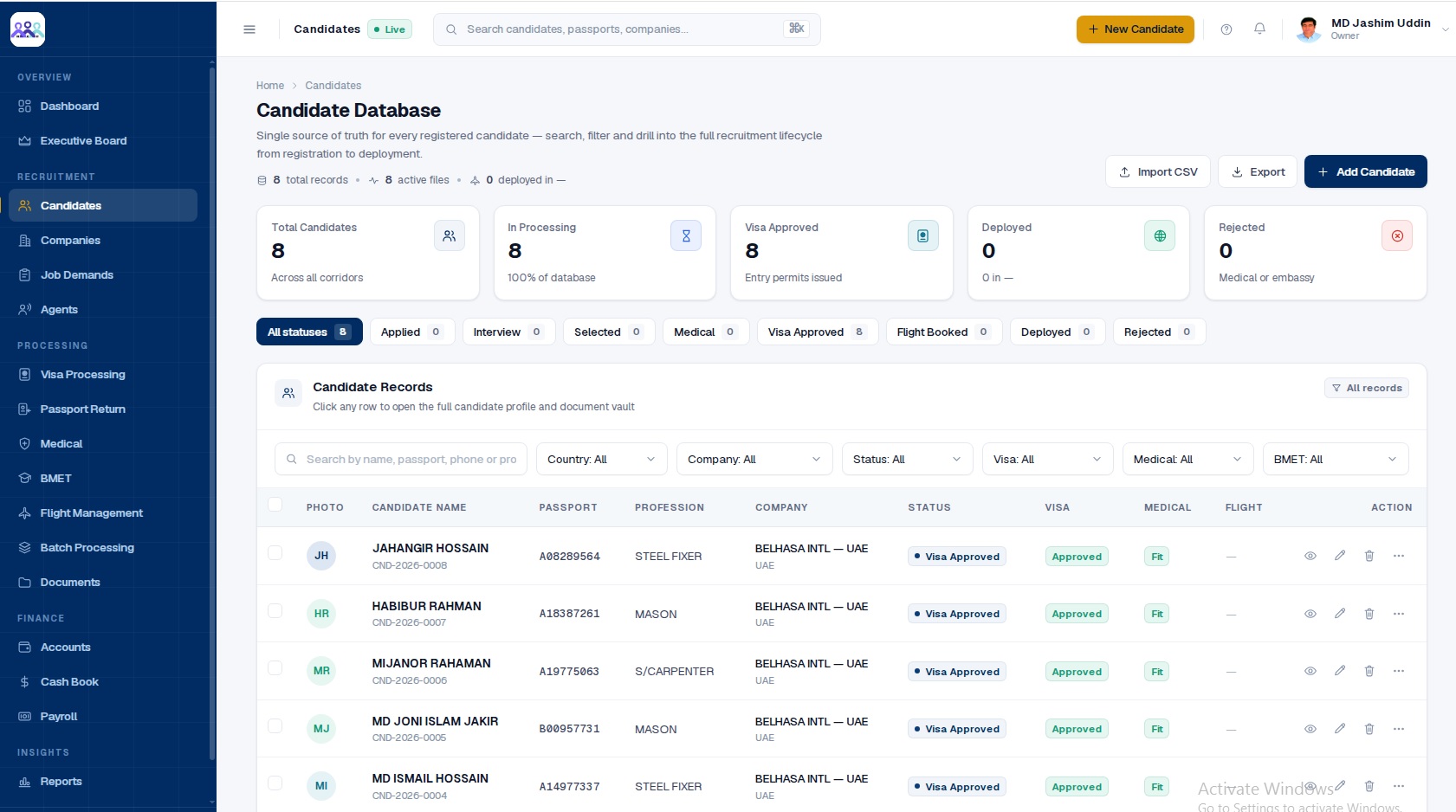
Task: Tick the select-all checkbox in table header
Action: point(275,505)
